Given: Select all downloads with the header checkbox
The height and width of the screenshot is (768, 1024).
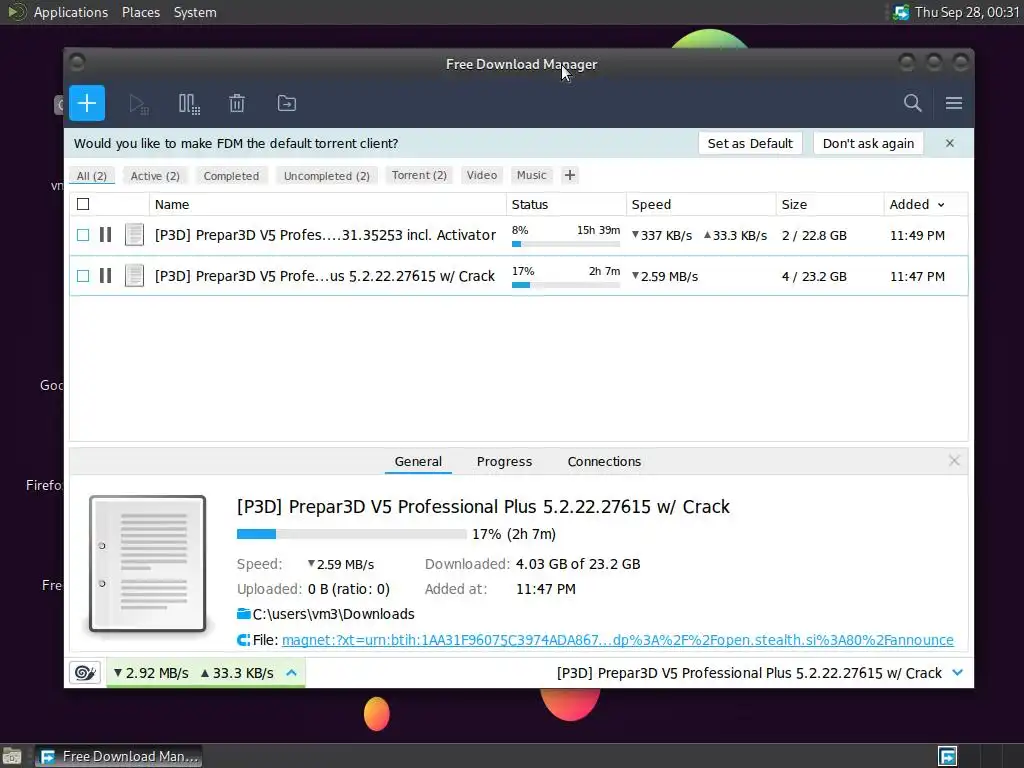Looking at the screenshot, I should (x=83, y=204).
